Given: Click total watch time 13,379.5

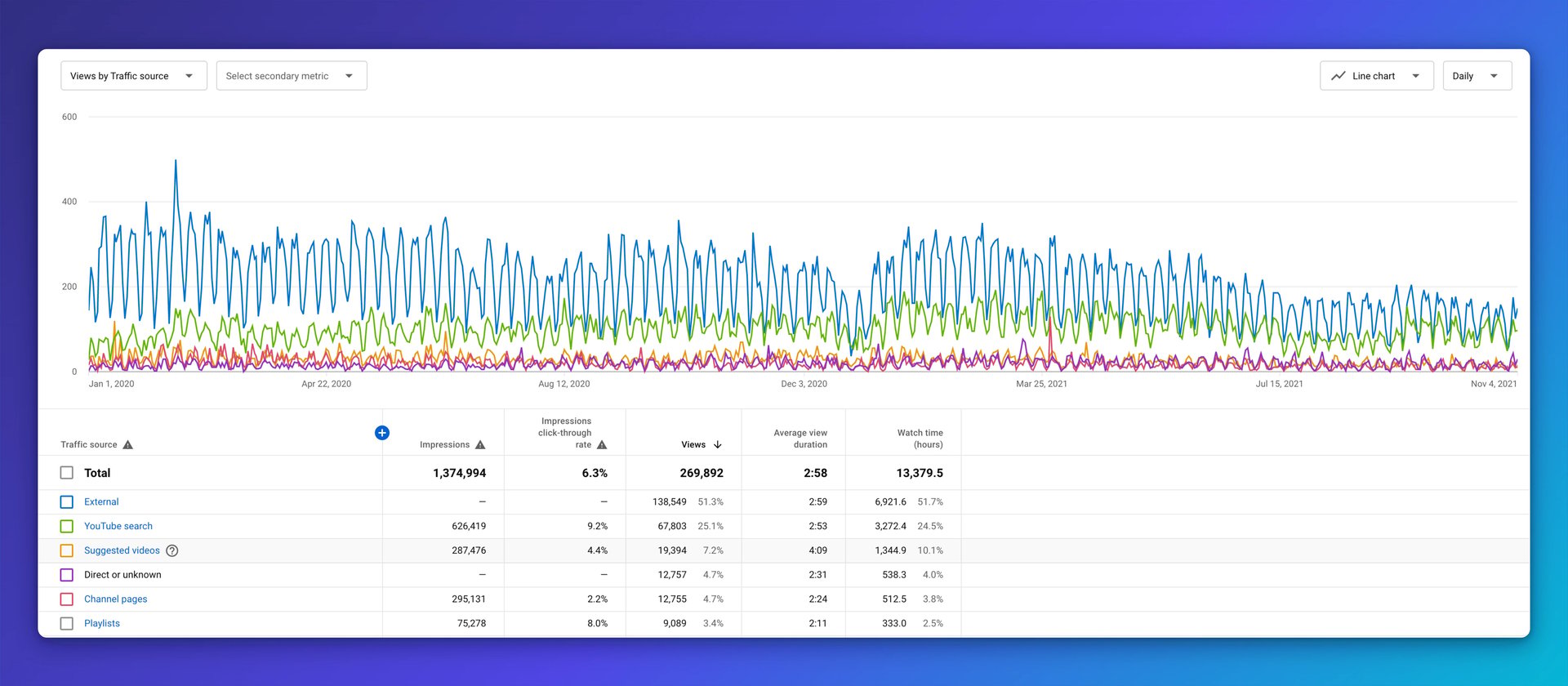Looking at the screenshot, I should [920, 473].
